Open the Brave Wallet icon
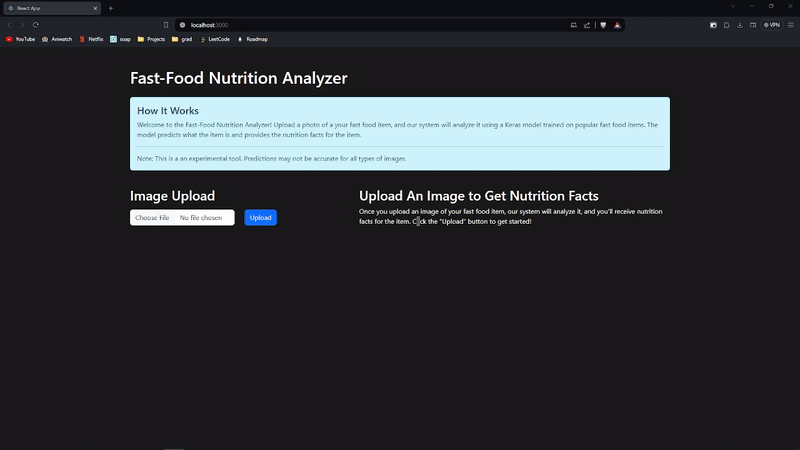Viewport: 800px width, 450px height. [753, 25]
